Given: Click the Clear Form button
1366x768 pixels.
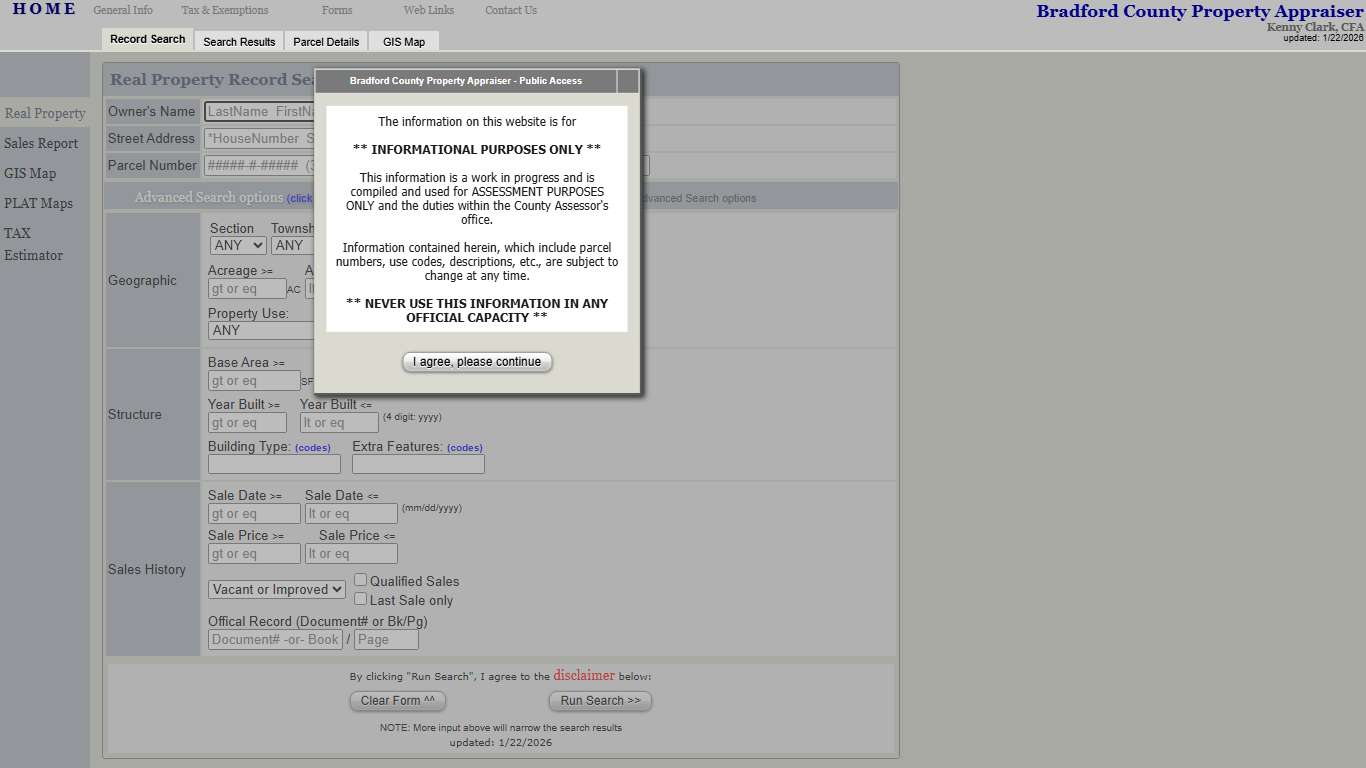Looking at the screenshot, I should (x=398, y=701).
